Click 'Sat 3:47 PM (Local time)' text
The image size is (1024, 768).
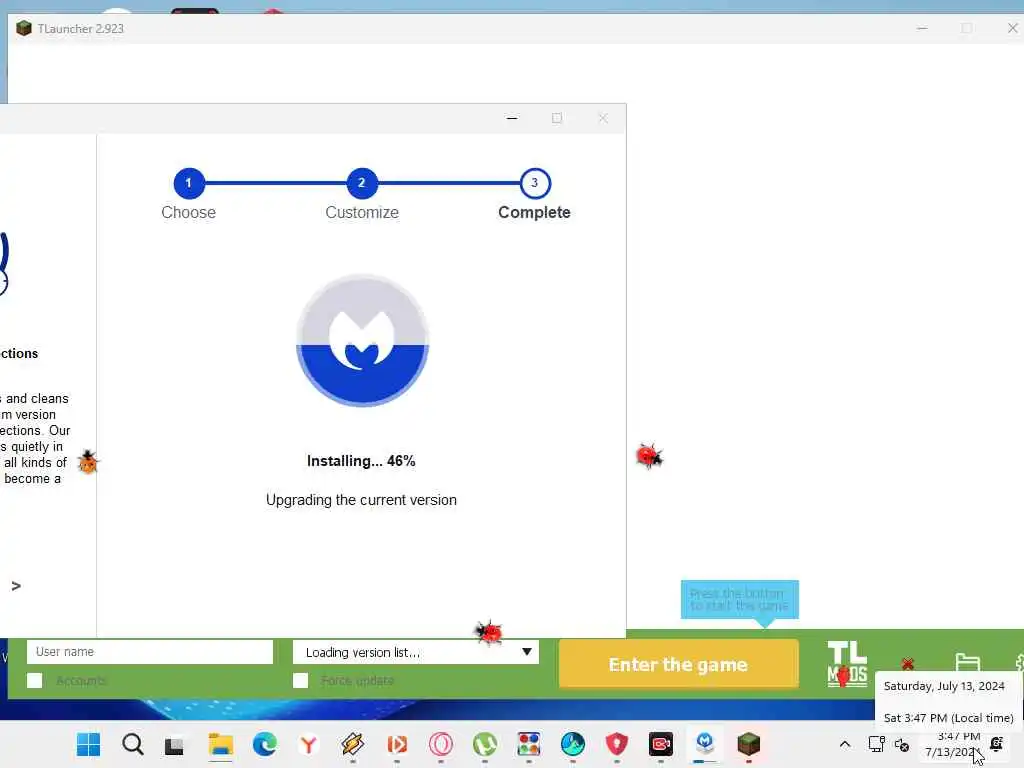(948, 718)
